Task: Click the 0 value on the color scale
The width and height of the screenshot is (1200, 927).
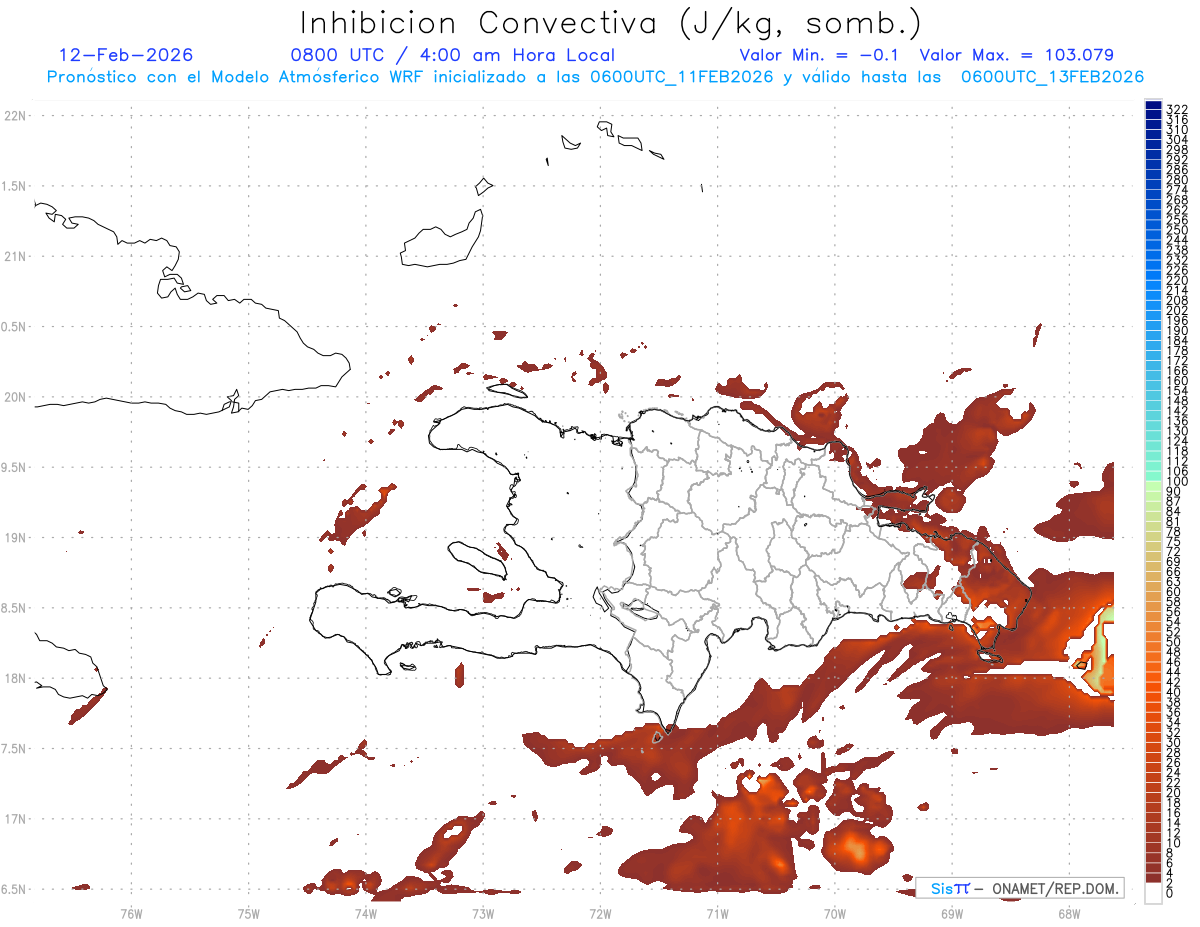Action: (1170, 893)
